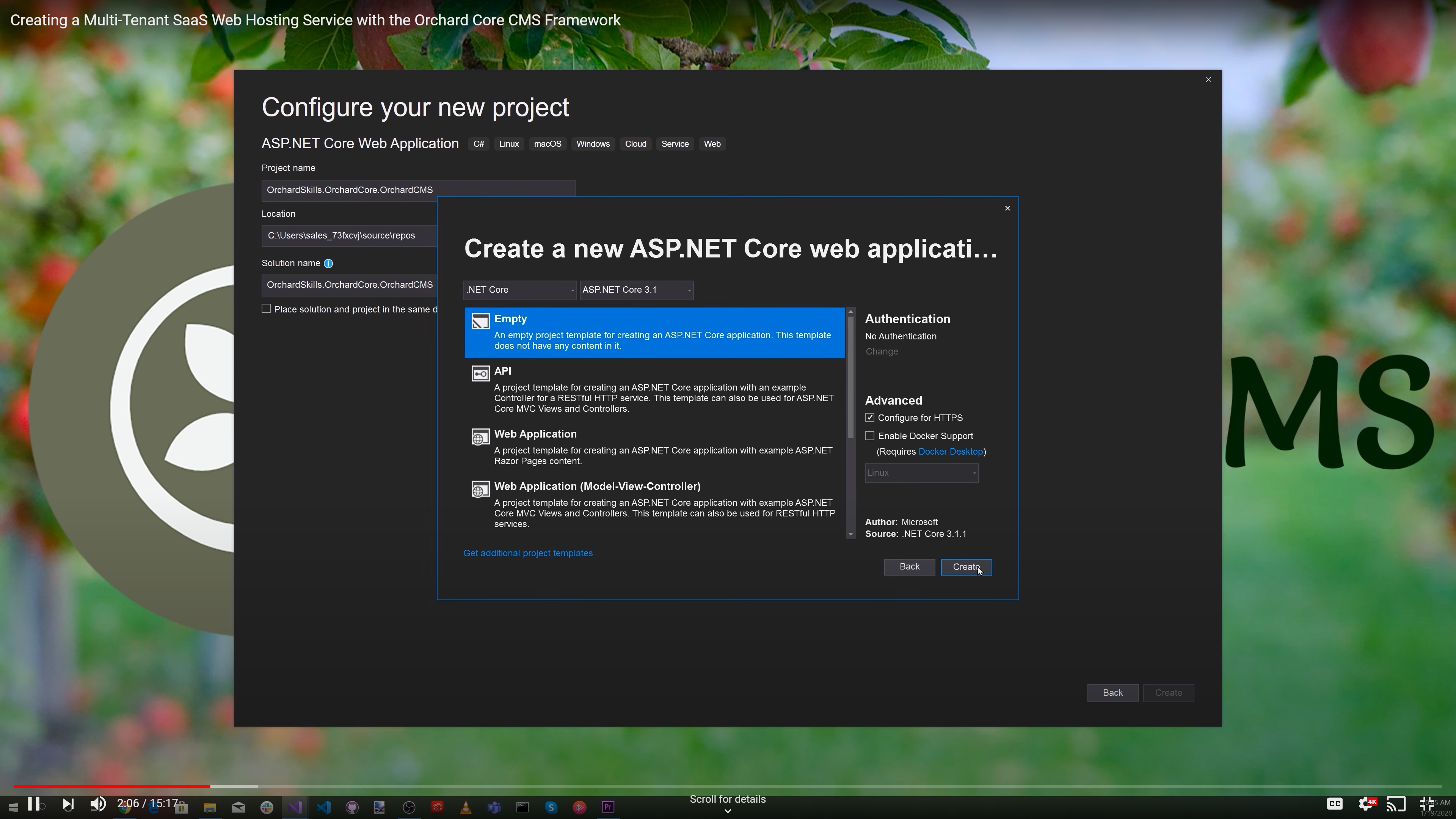Click the cast to TV icon
The image size is (1456, 819).
(1396, 804)
